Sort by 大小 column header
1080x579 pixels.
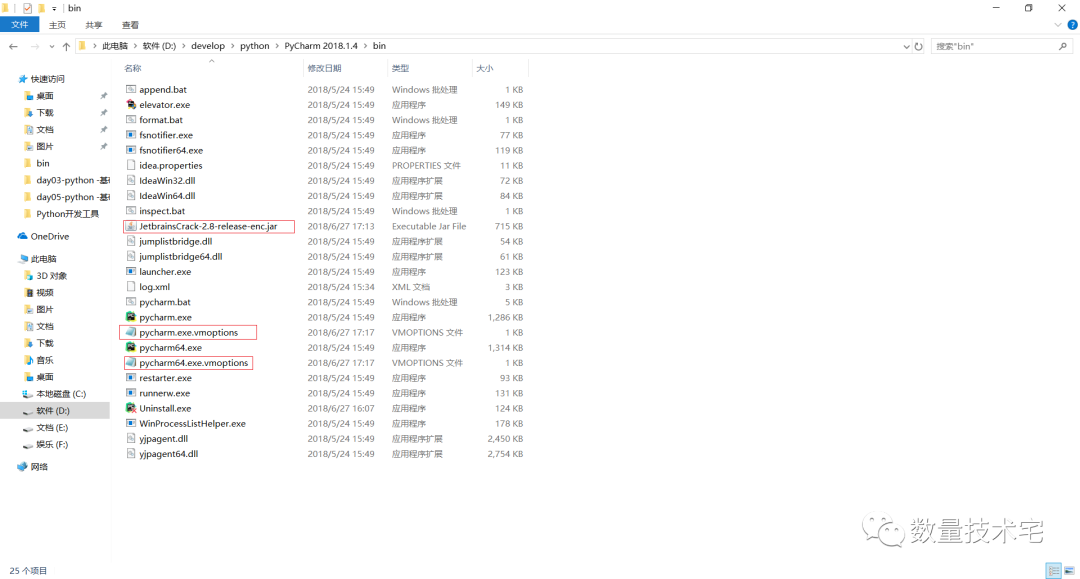click(485, 68)
